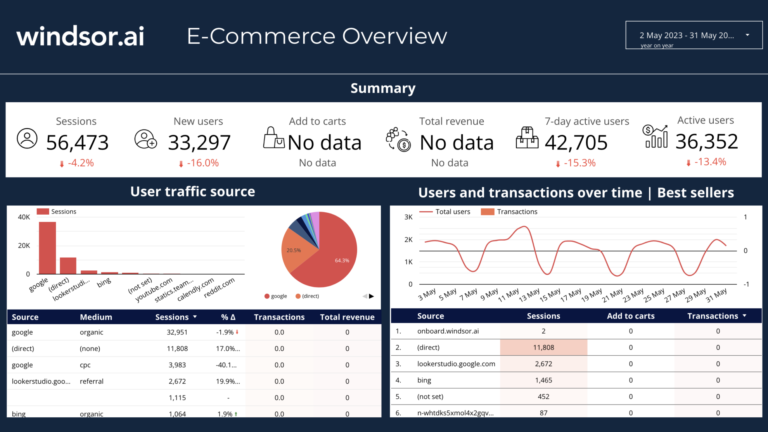
Task: Go to previous pie legend page arrow
Action: pyautogui.click(x=364, y=296)
